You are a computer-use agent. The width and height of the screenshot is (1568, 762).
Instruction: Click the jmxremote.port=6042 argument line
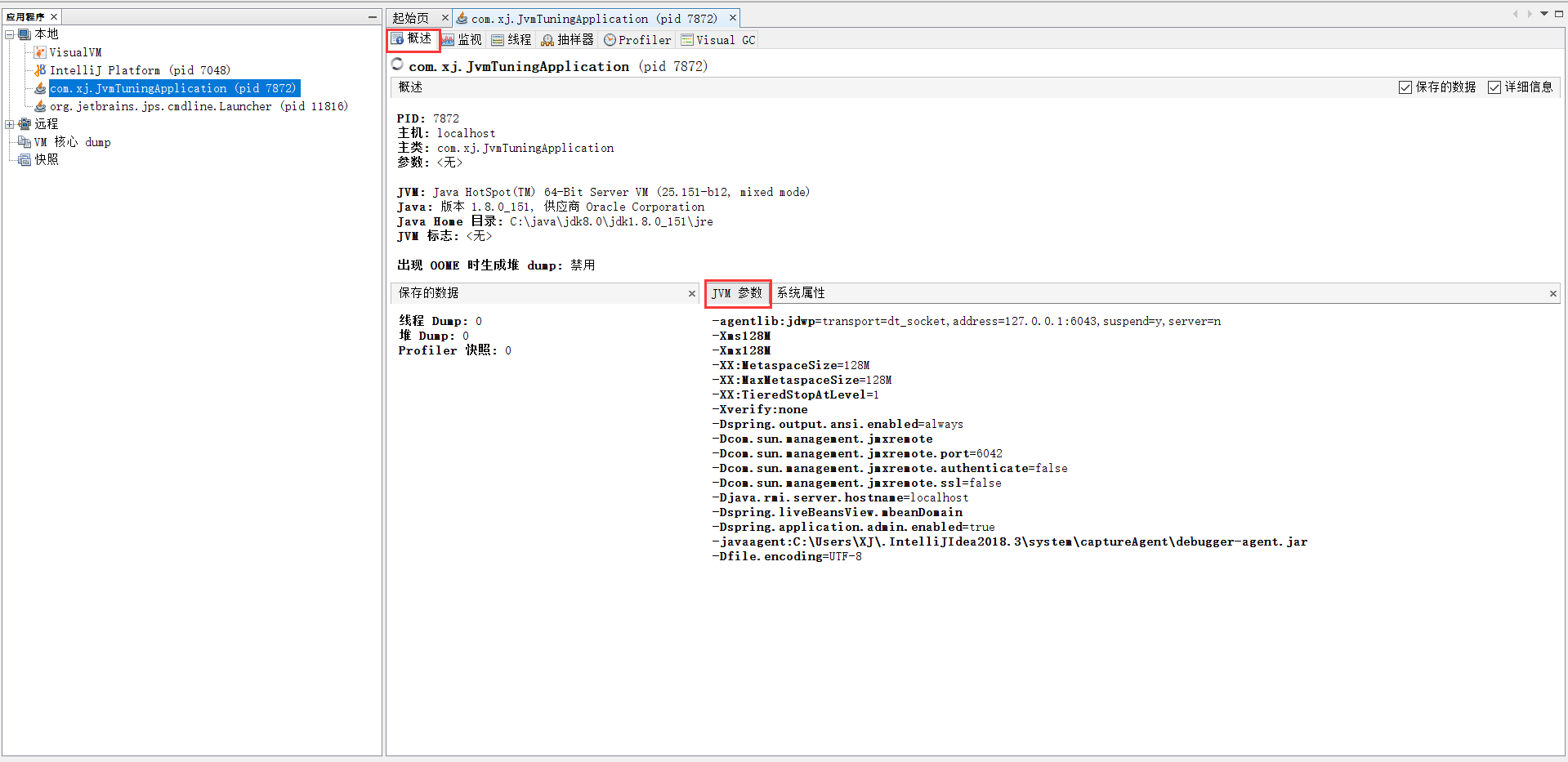coord(857,454)
